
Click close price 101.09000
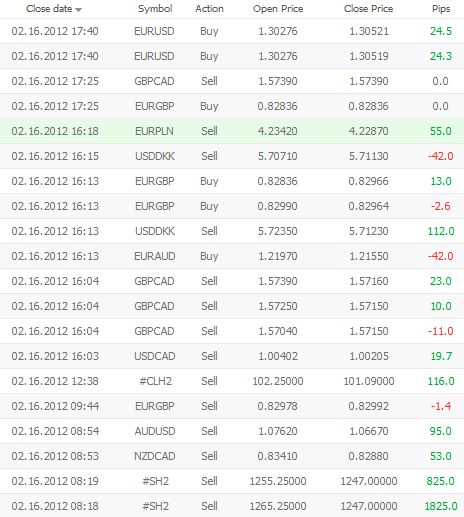coord(369,381)
